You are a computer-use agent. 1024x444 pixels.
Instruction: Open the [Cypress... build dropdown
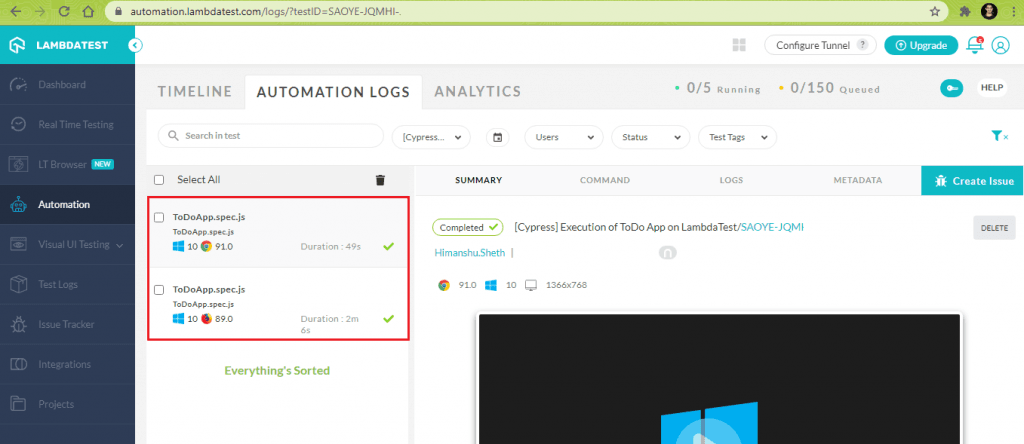pyautogui.click(x=431, y=137)
